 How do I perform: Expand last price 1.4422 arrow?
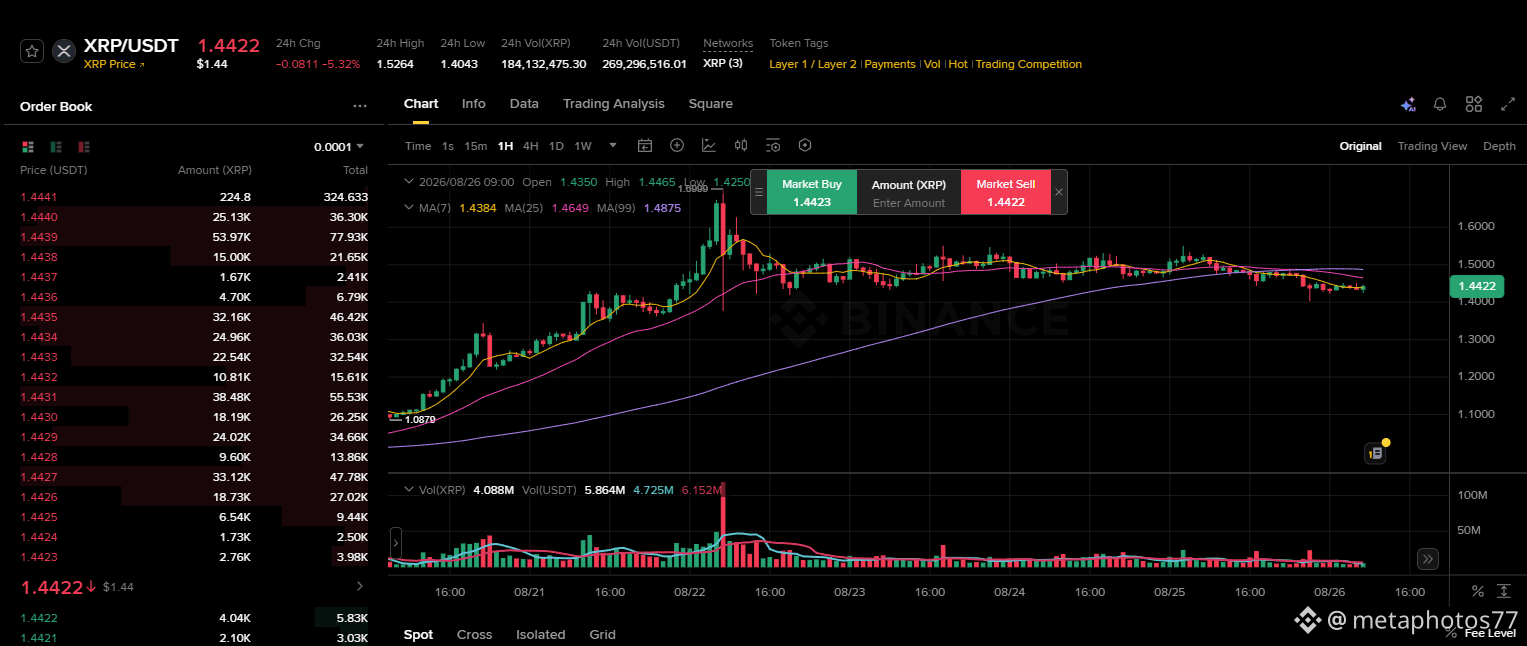360,586
